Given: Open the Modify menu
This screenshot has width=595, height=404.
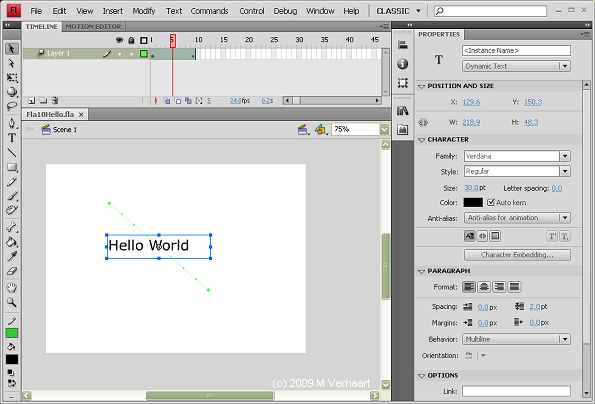Looking at the screenshot, I should tap(144, 11).
